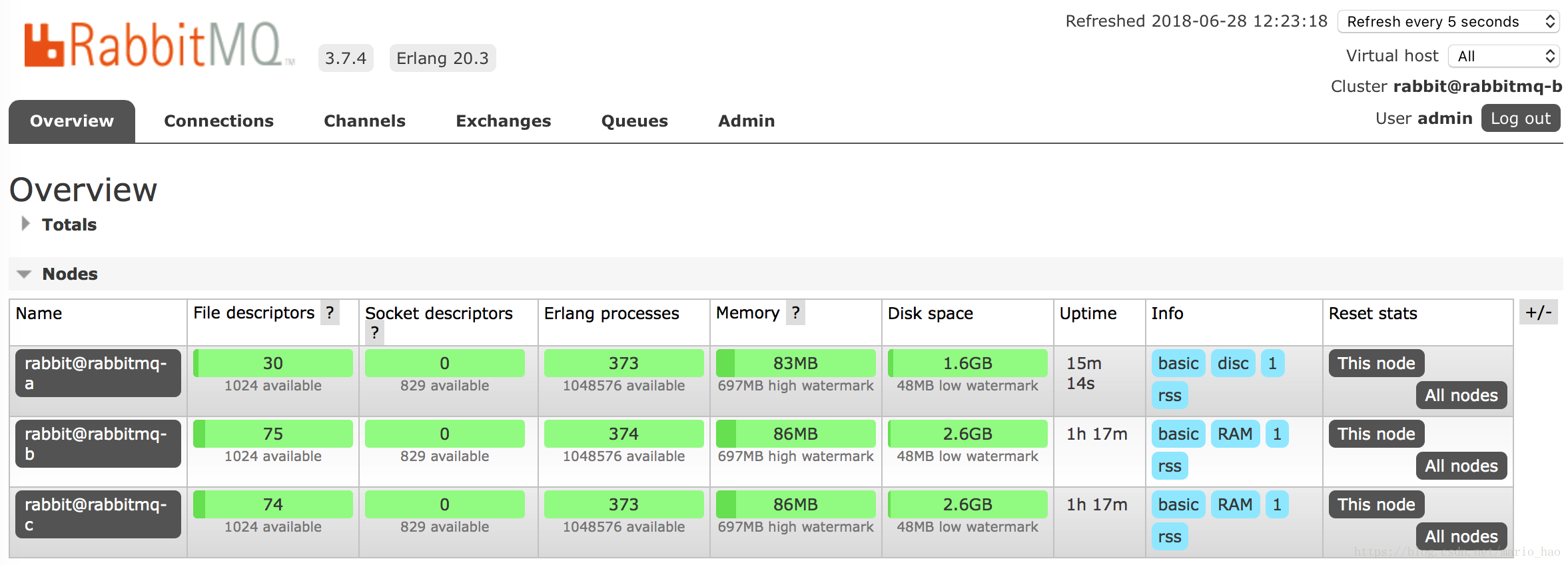This screenshot has width=1568, height=565.
Task: Open node rabbit@rabbitmq-b details
Action: coord(98,444)
